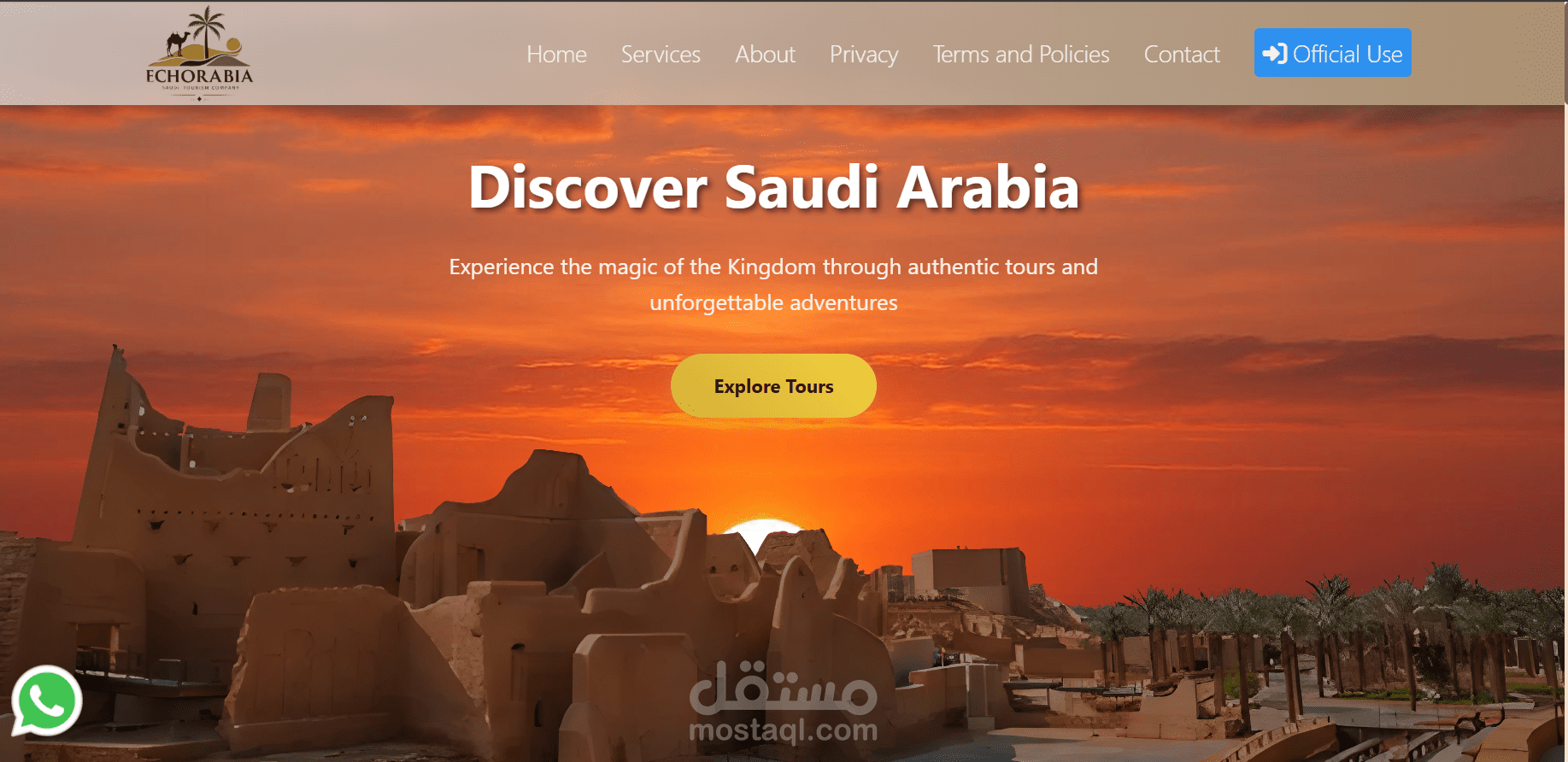Click the Echorabia camel logo
Image resolution: width=1568 pixels, height=762 pixels.
[x=199, y=53]
